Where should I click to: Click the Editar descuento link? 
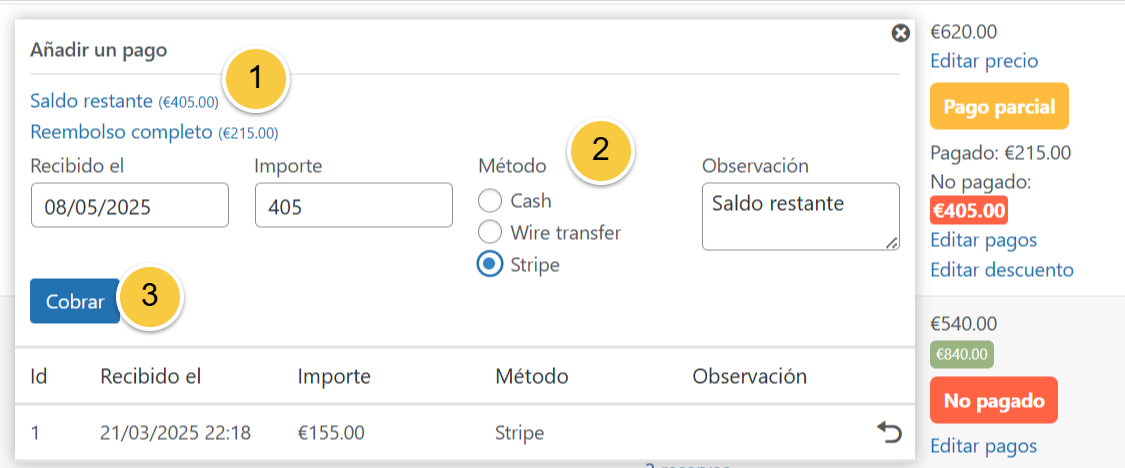pos(1001,270)
